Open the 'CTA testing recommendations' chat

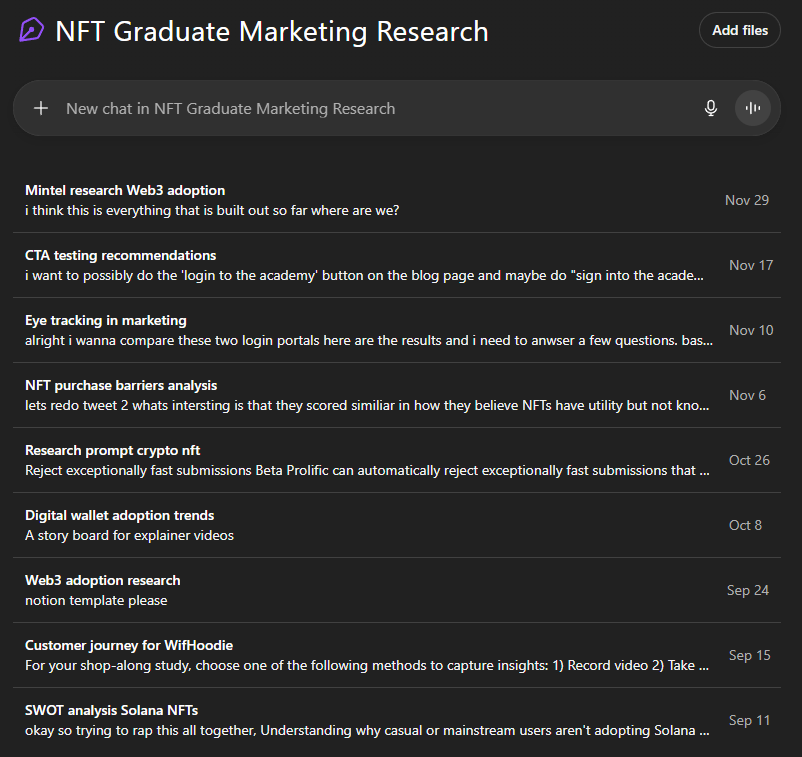120,255
